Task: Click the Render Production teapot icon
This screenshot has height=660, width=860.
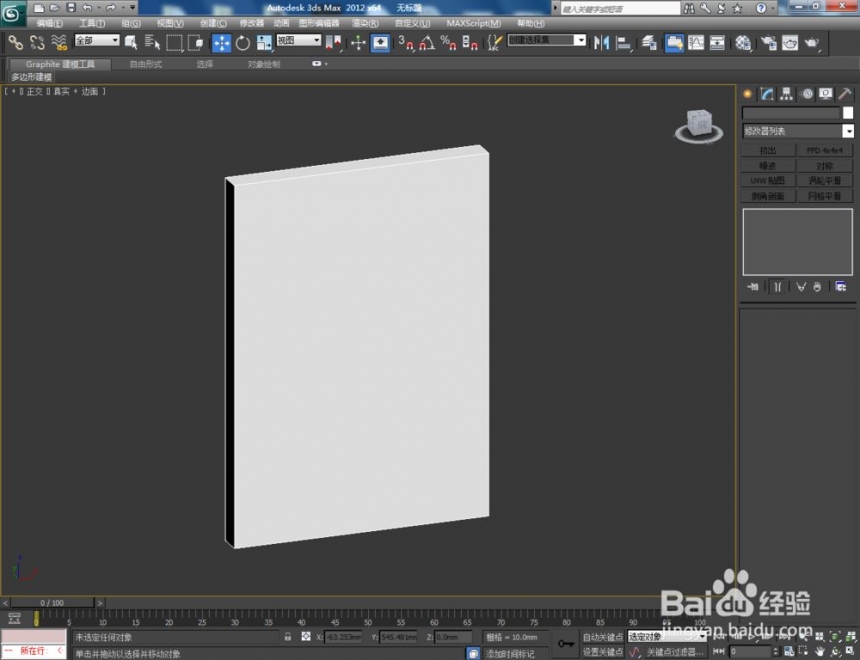Action: point(812,42)
